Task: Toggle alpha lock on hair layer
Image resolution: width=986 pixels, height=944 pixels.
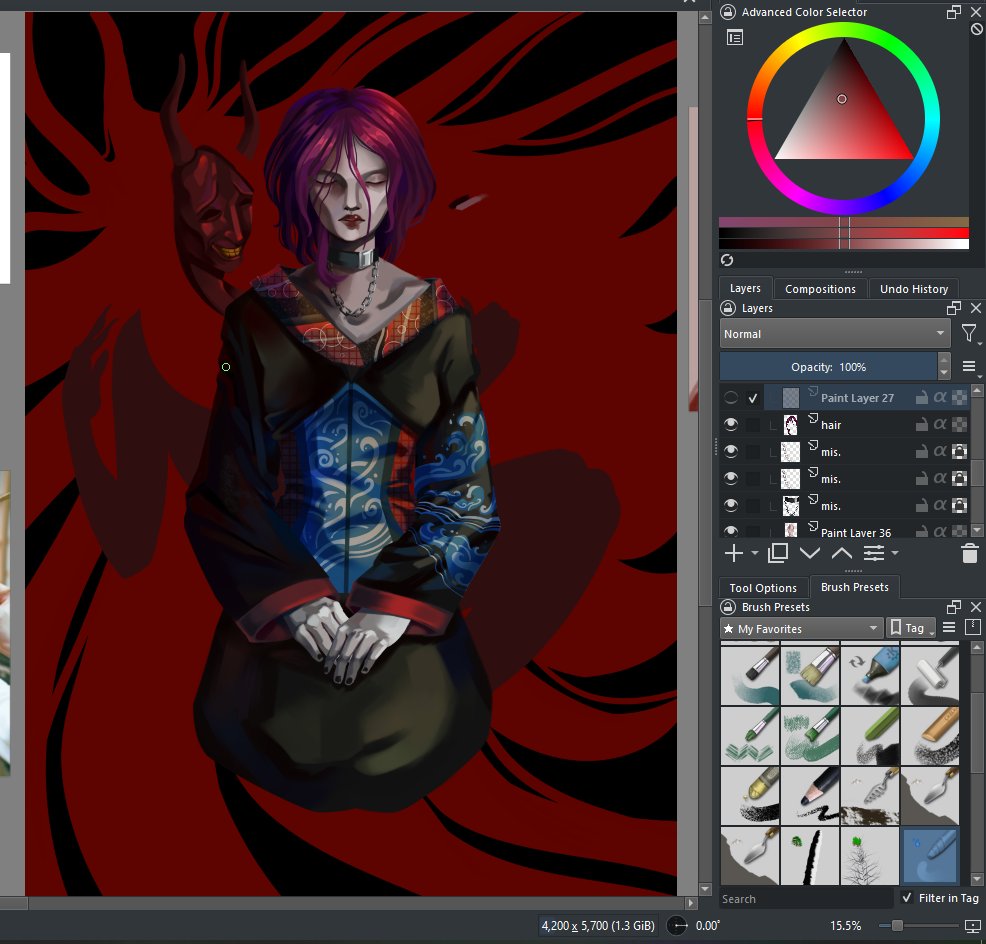Action: pos(959,425)
